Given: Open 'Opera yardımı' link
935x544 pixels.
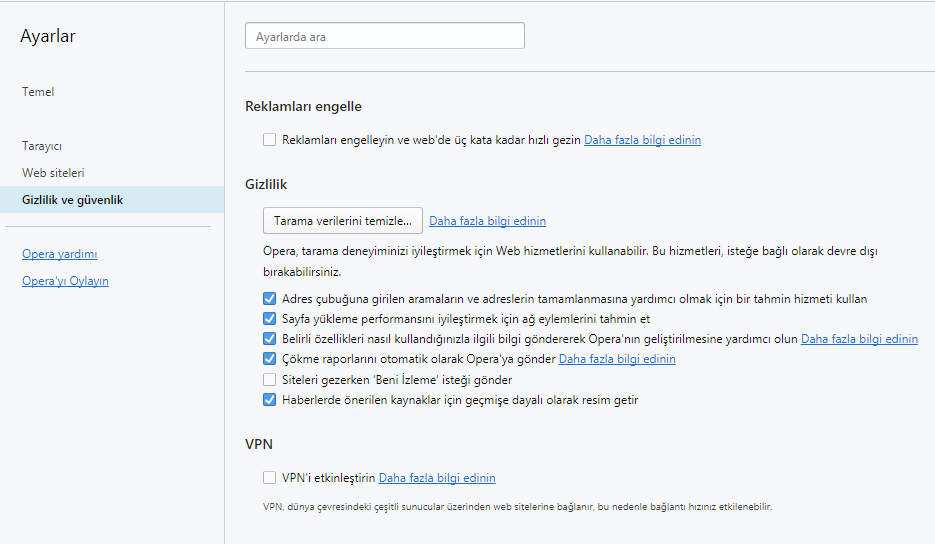Looking at the screenshot, I should pyautogui.click(x=60, y=254).
